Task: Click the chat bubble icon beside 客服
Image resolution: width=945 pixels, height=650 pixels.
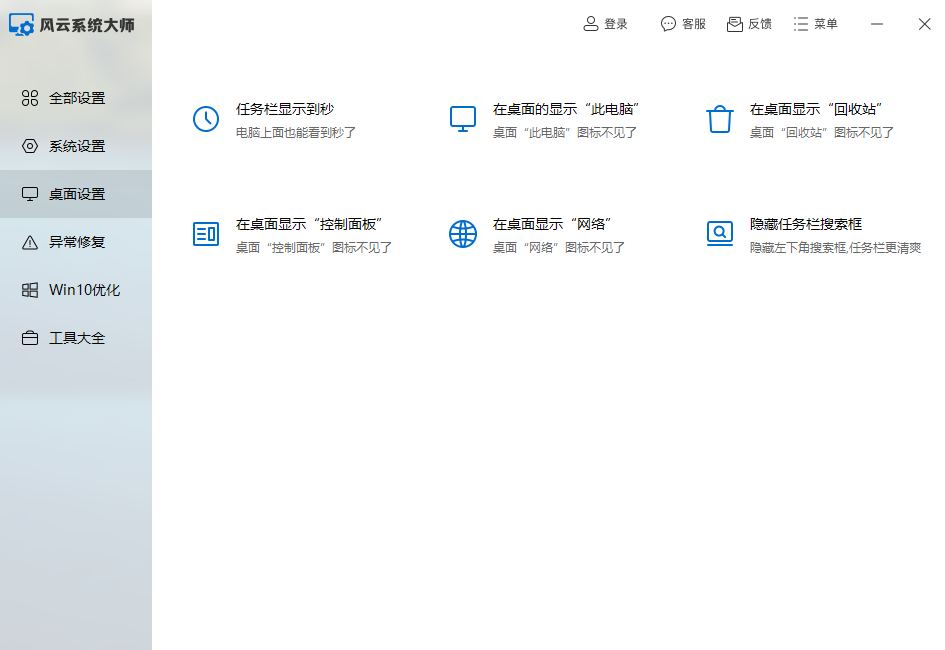Action: [668, 23]
